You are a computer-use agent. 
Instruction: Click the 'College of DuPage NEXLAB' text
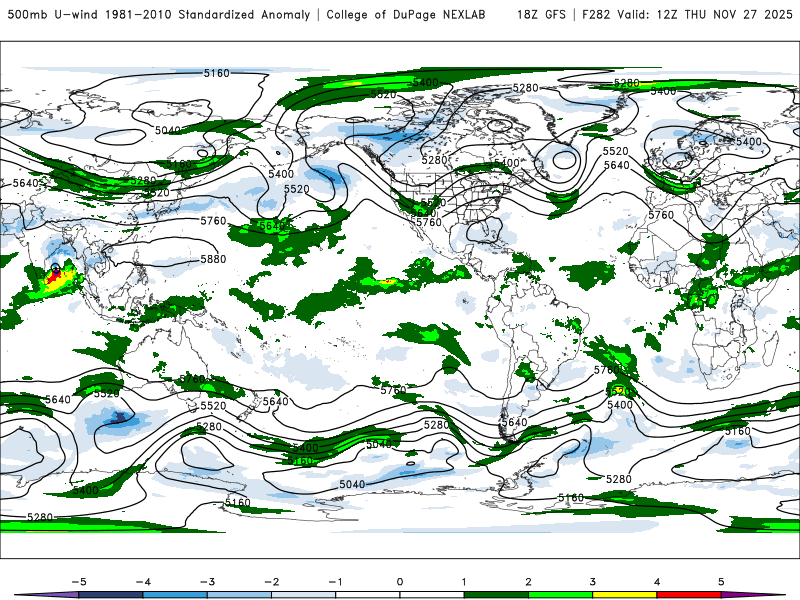(x=406, y=14)
